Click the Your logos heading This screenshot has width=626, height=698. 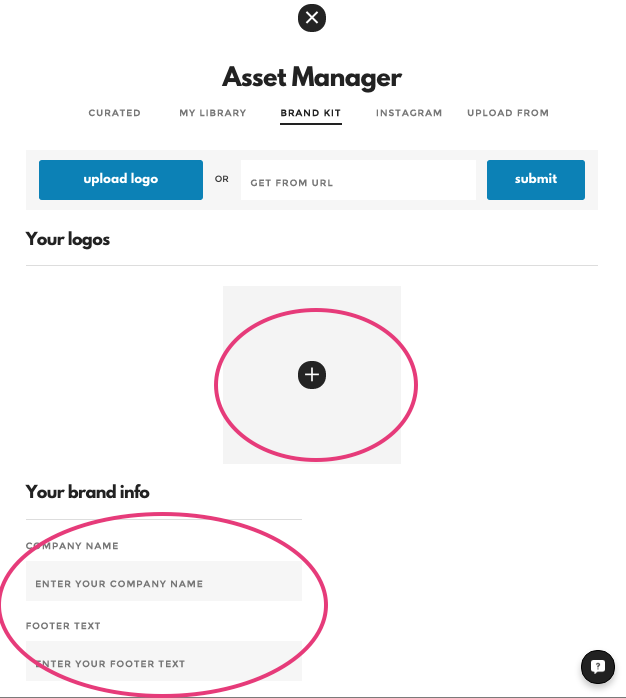click(68, 239)
